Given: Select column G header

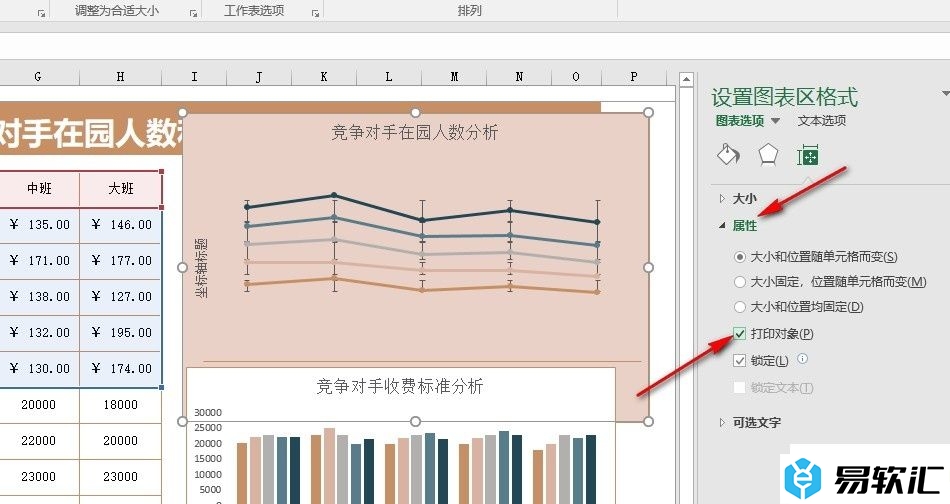Looking at the screenshot, I should [x=38, y=76].
